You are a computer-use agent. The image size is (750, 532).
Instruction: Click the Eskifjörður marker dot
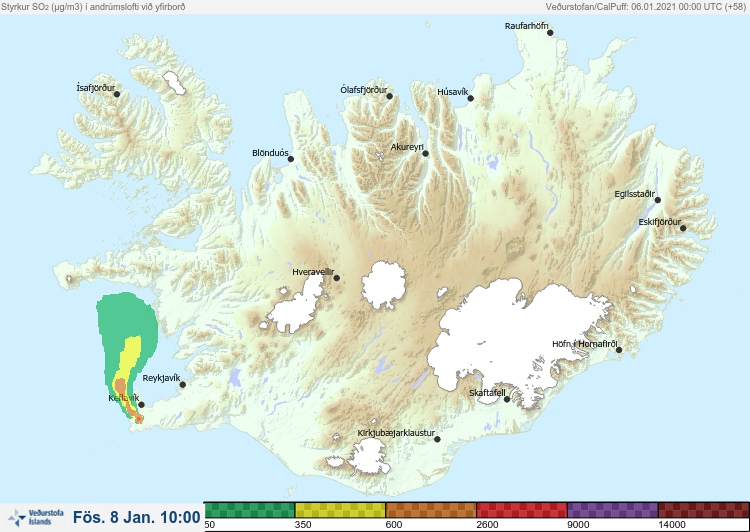point(683,228)
